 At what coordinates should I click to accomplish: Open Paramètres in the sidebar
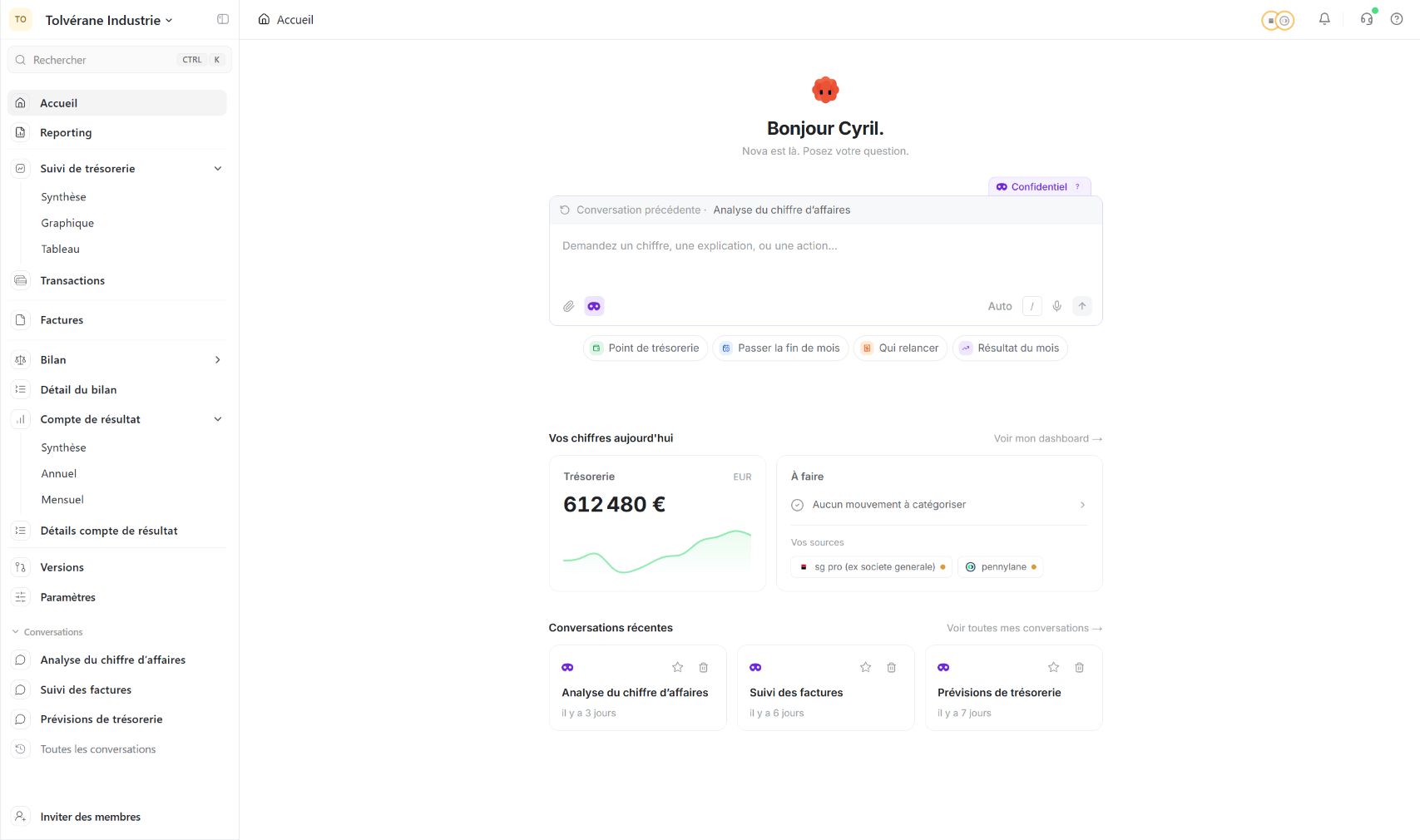tap(117, 597)
